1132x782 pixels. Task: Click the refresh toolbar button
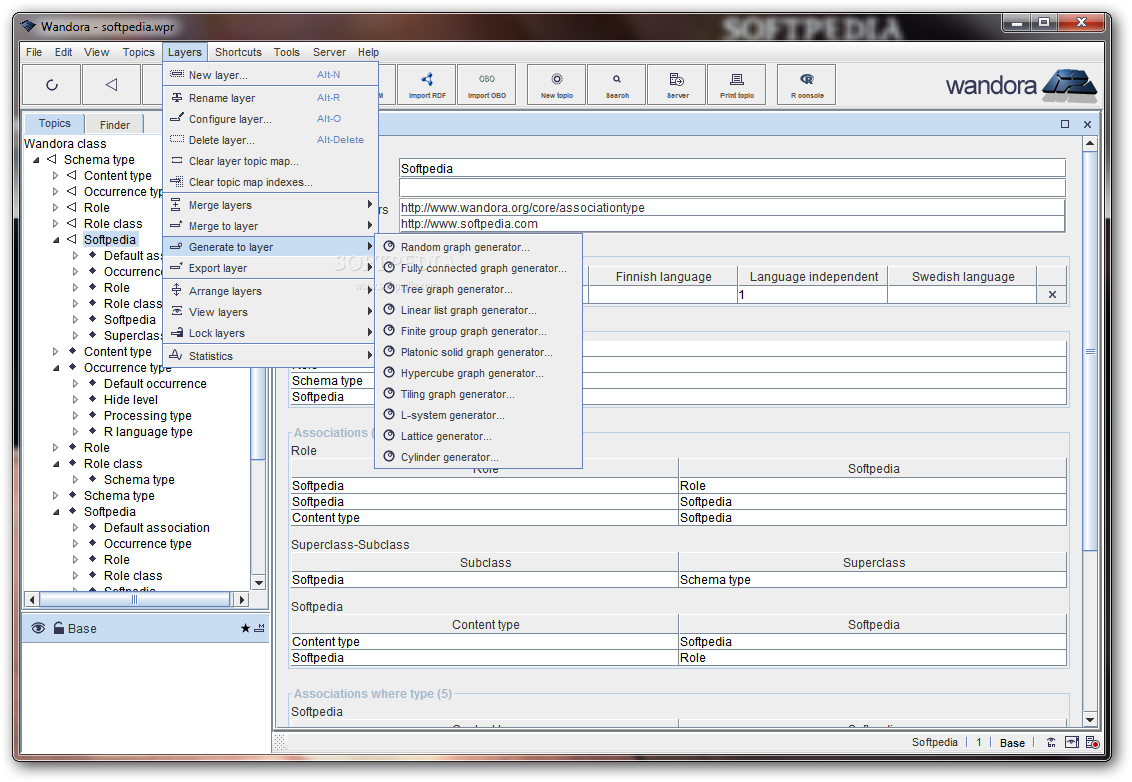52,84
